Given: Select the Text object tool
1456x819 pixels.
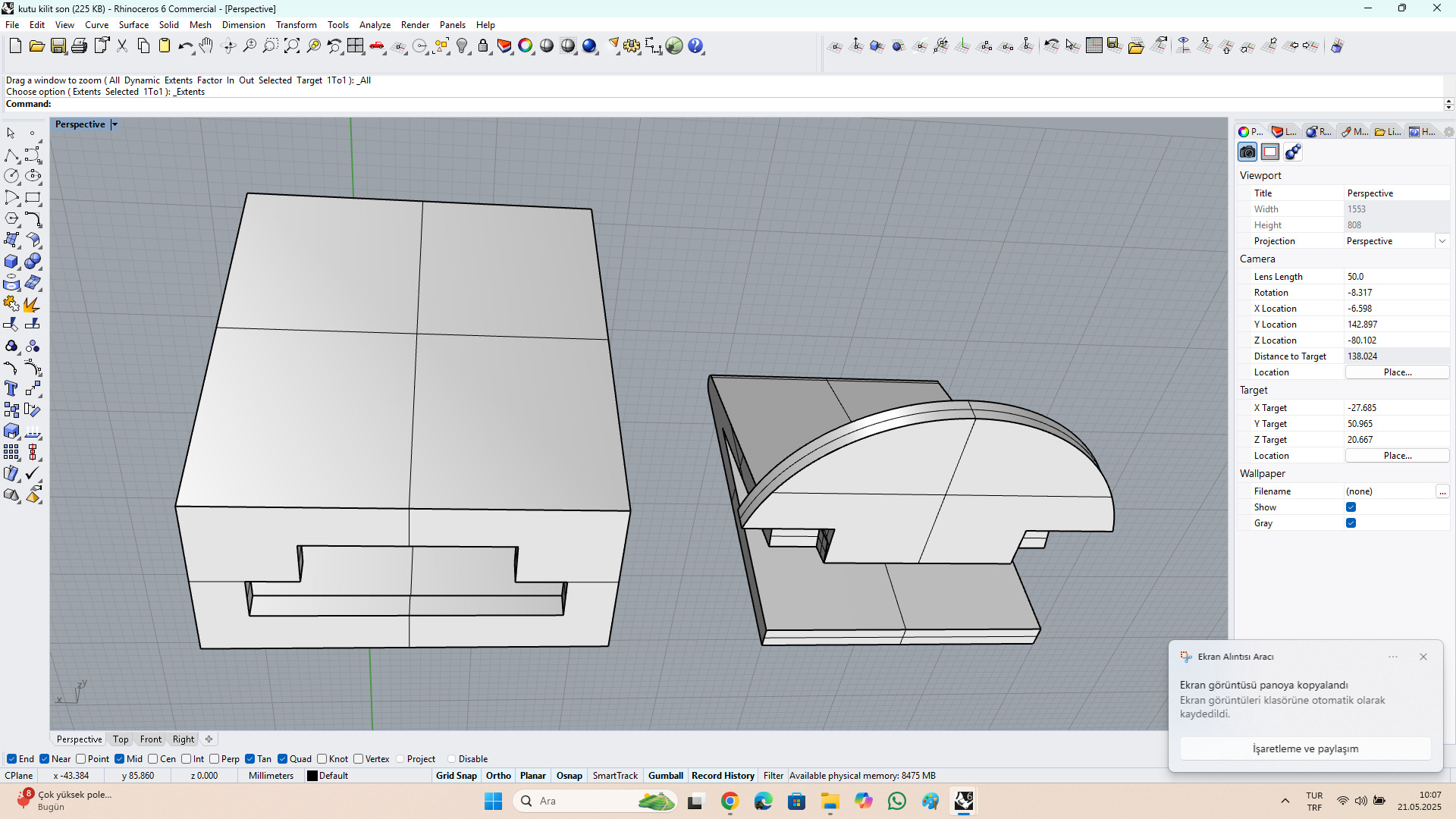Looking at the screenshot, I should [x=11, y=389].
